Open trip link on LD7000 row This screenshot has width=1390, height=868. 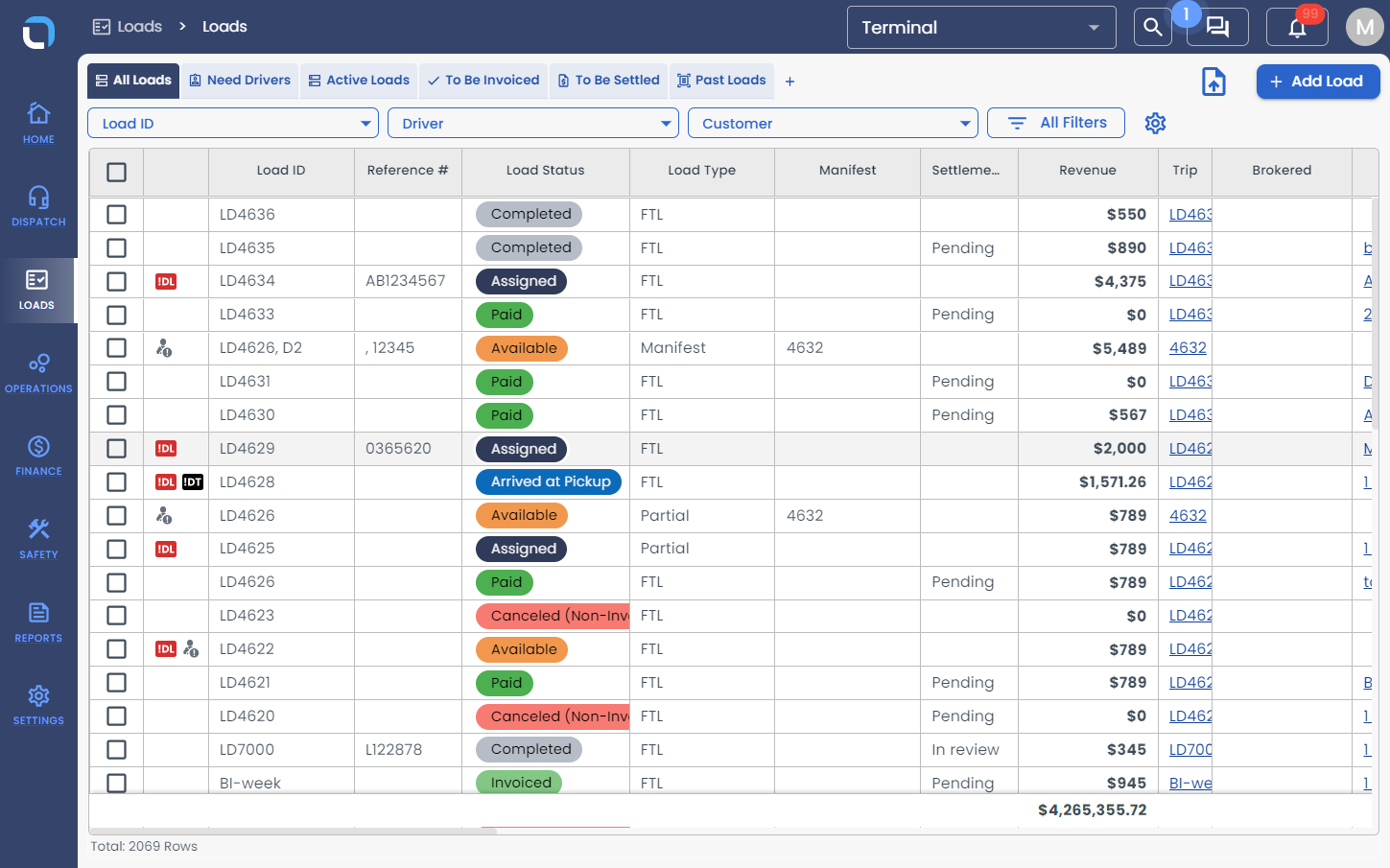pos(1190,749)
